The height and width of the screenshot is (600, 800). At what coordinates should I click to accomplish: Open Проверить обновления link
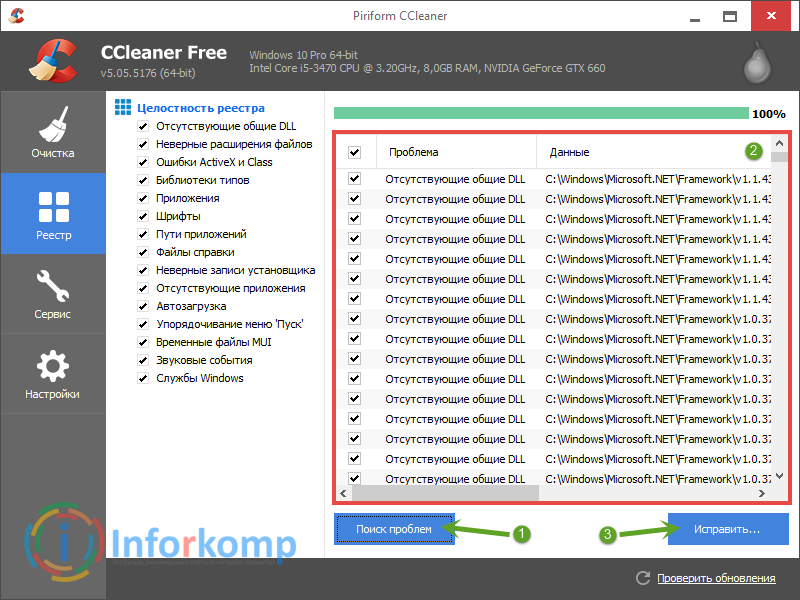click(716, 578)
